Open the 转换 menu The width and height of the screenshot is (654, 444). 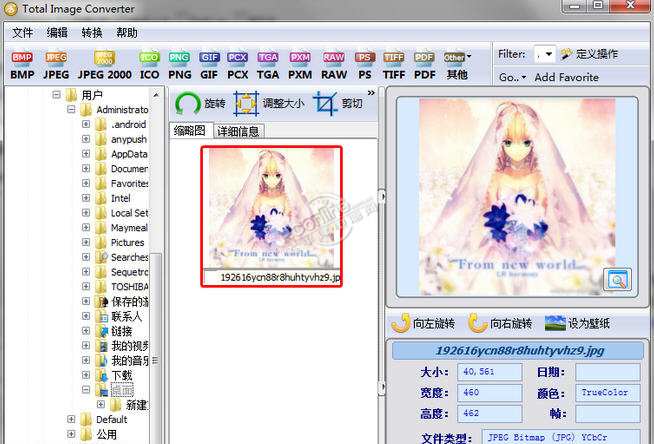click(92, 33)
